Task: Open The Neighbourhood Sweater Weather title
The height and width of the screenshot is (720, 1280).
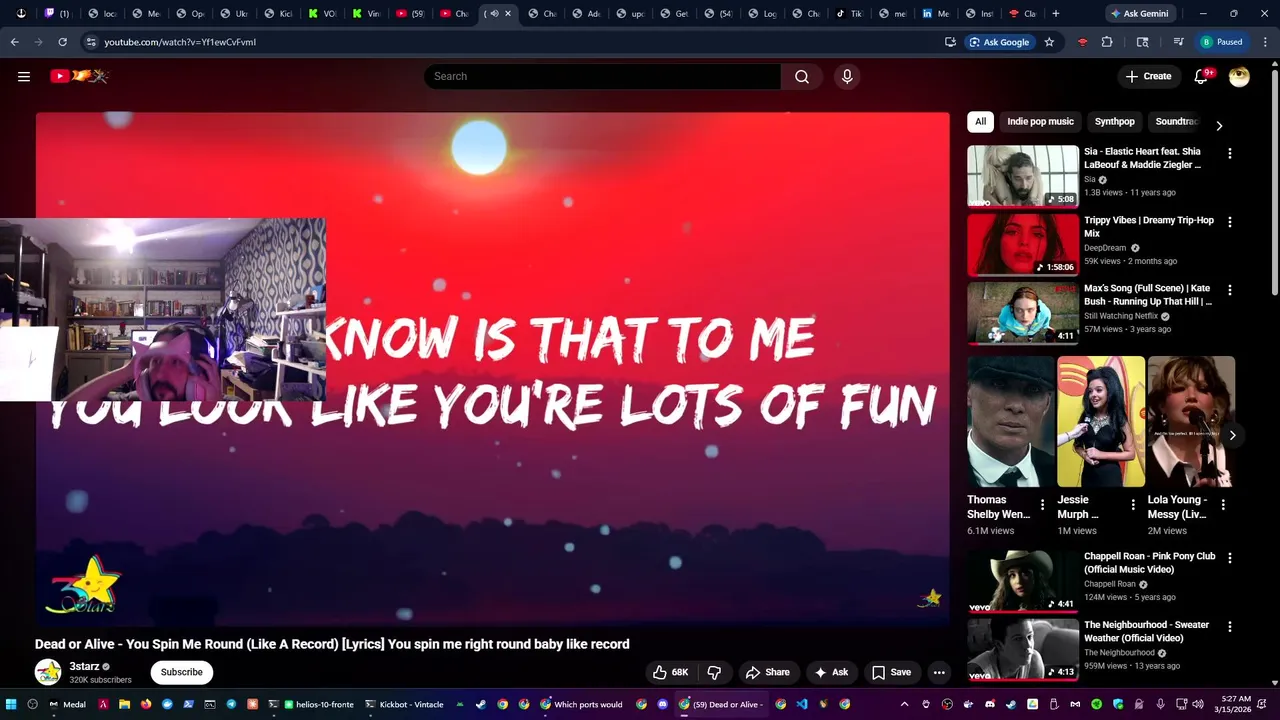Action: 1146,631
